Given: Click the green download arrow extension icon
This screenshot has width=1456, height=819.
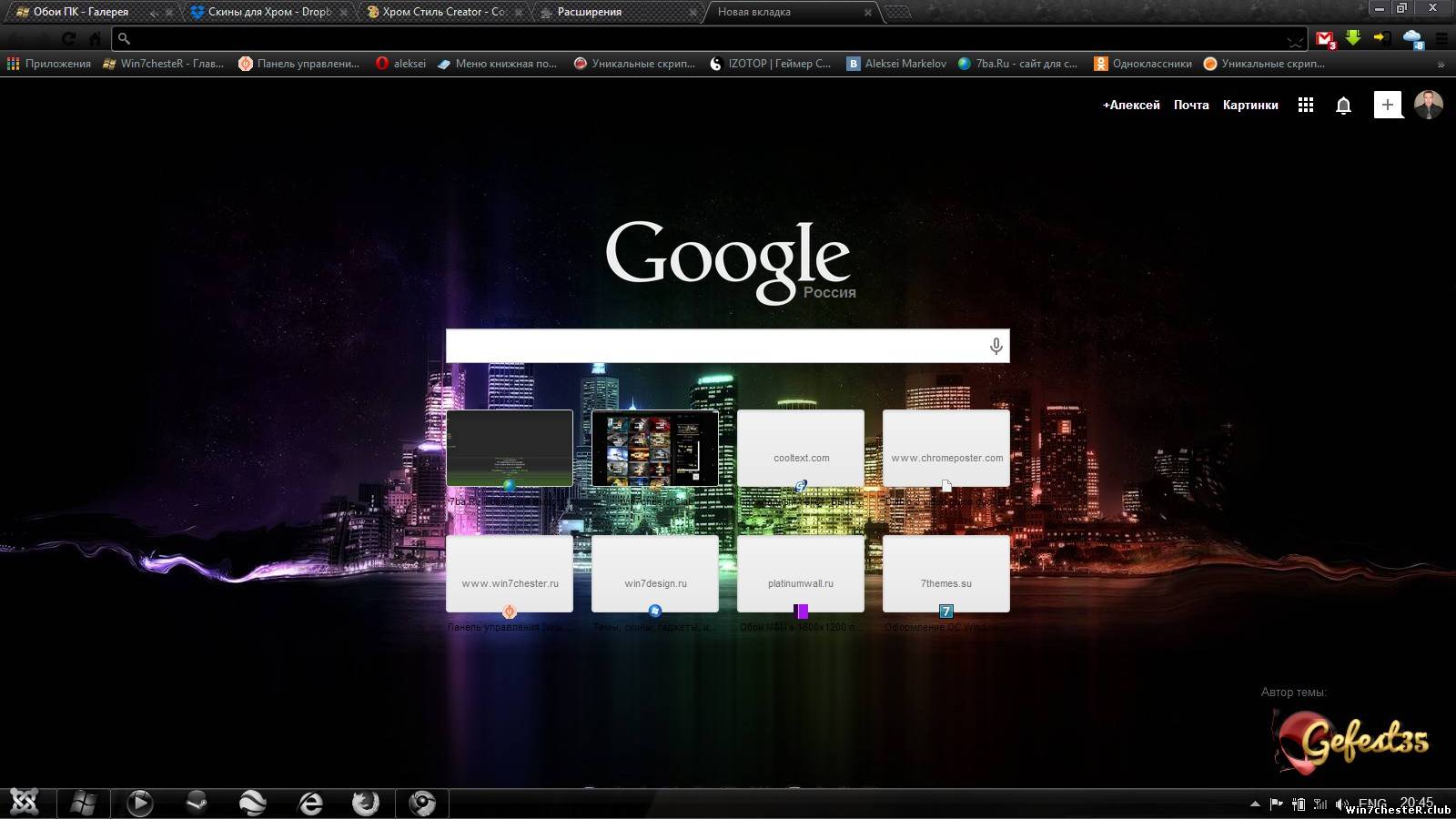Looking at the screenshot, I should (x=1353, y=38).
